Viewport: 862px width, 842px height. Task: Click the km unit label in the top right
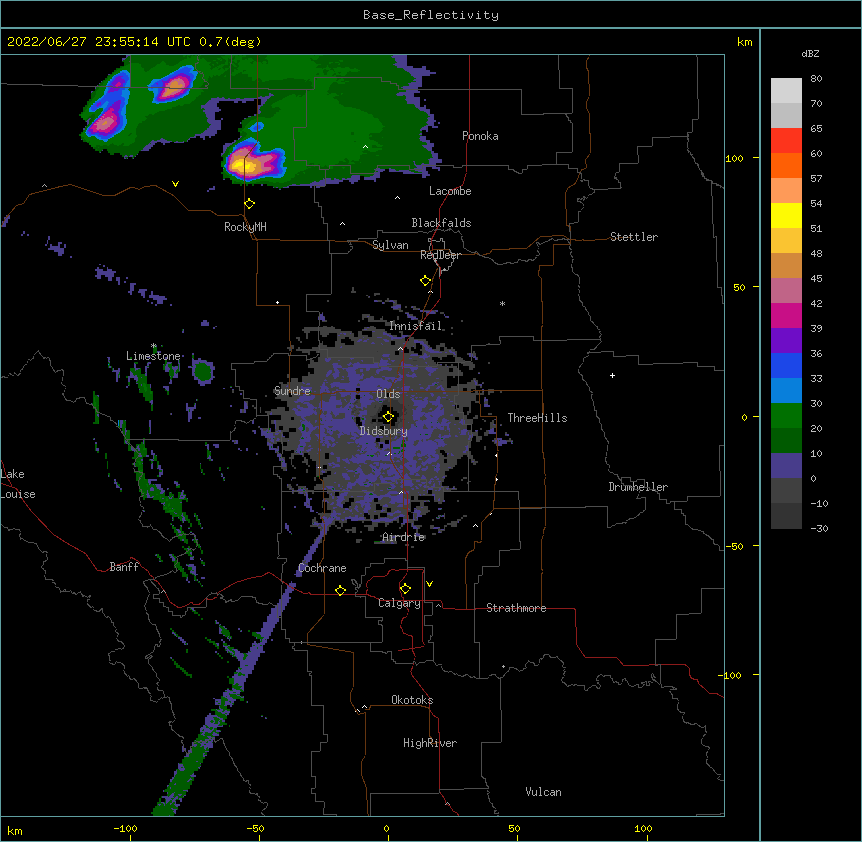[x=745, y=42]
